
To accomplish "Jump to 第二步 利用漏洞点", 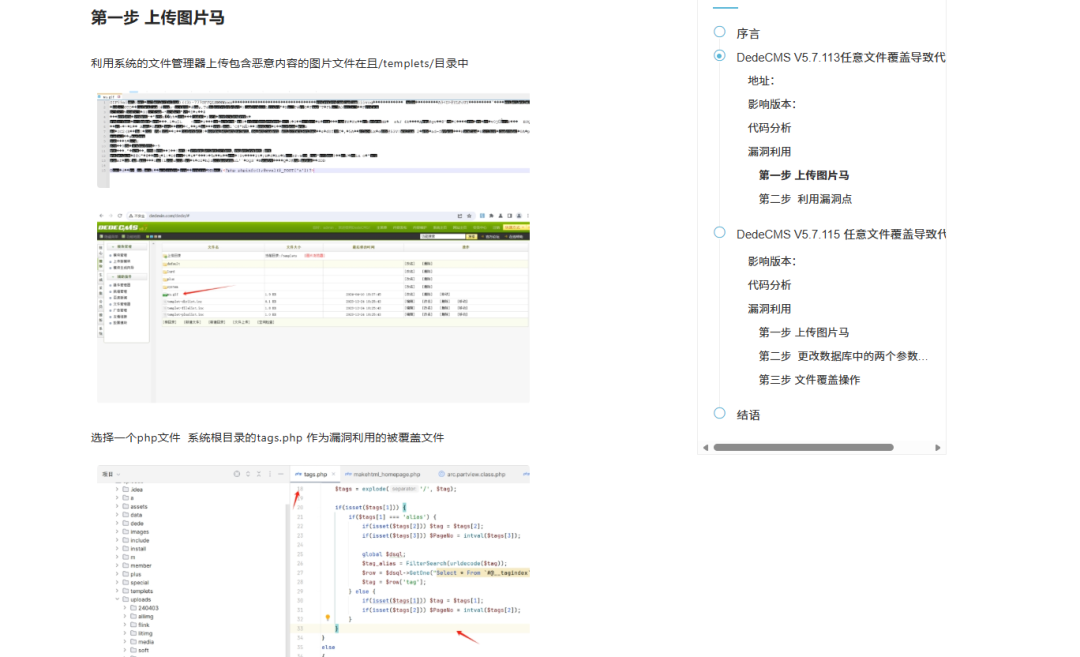I will tap(805, 199).
